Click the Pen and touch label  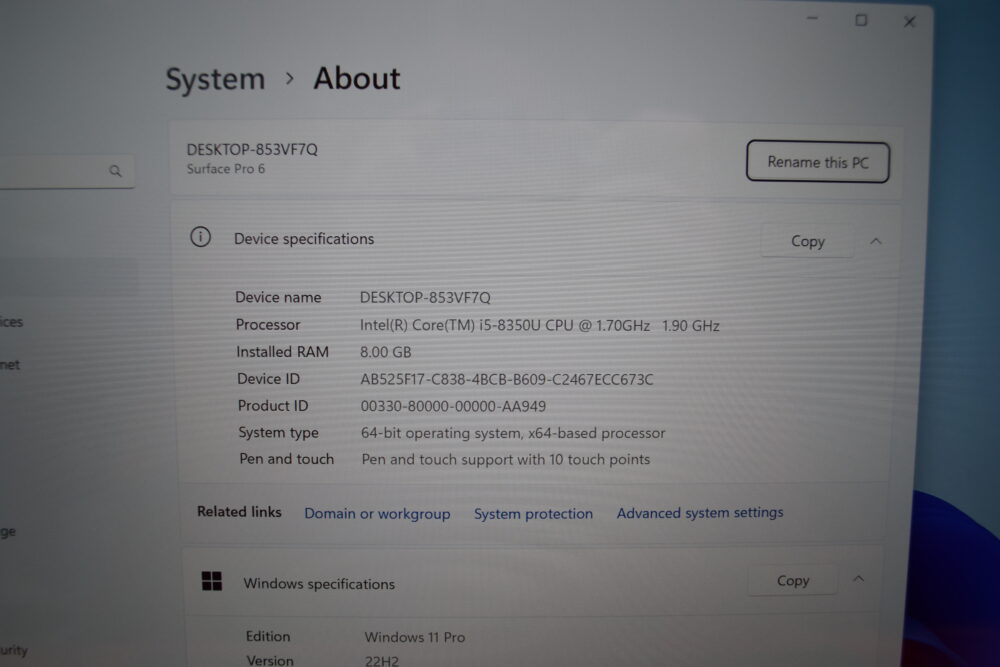286,459
